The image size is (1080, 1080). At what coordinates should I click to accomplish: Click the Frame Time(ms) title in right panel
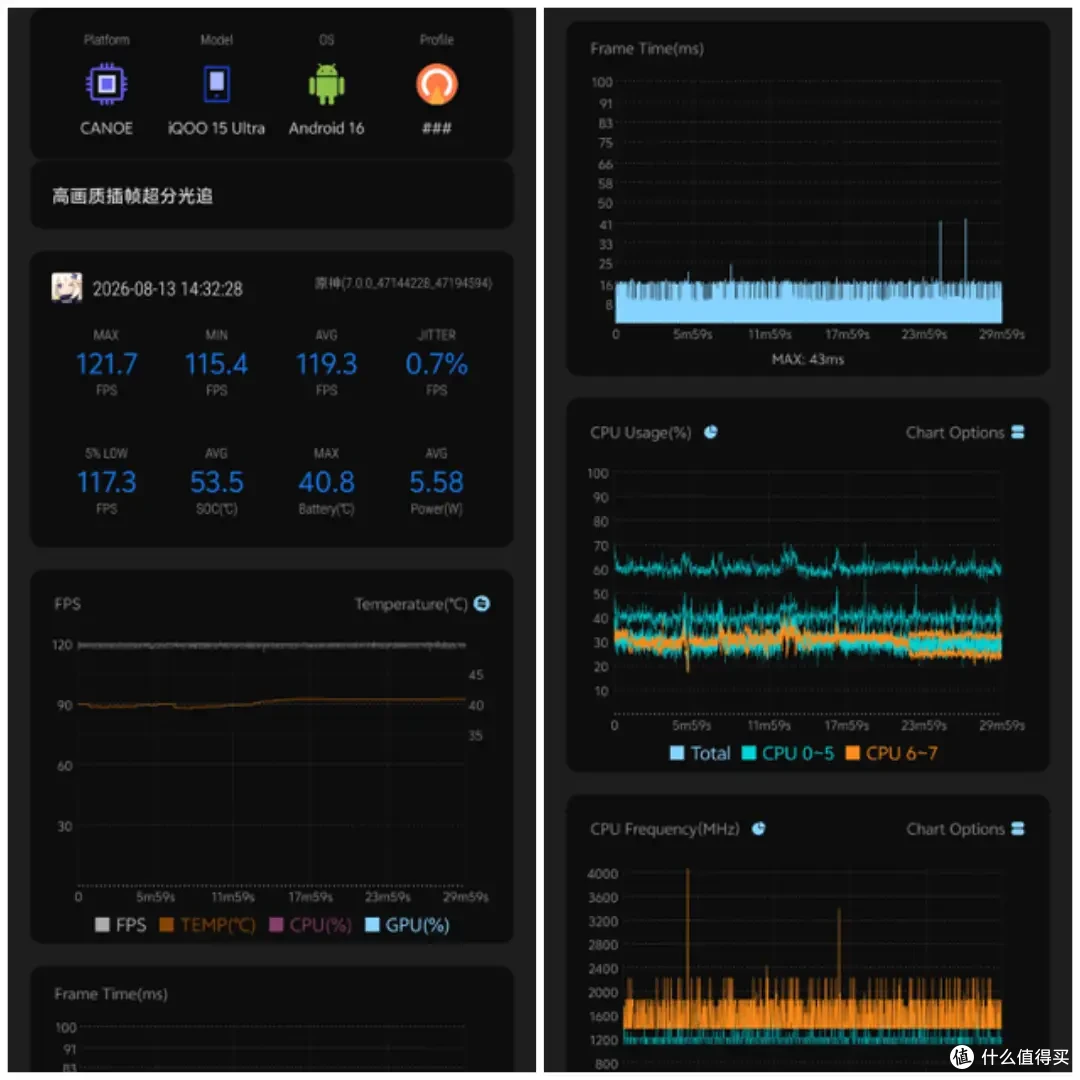click(647, 49)
